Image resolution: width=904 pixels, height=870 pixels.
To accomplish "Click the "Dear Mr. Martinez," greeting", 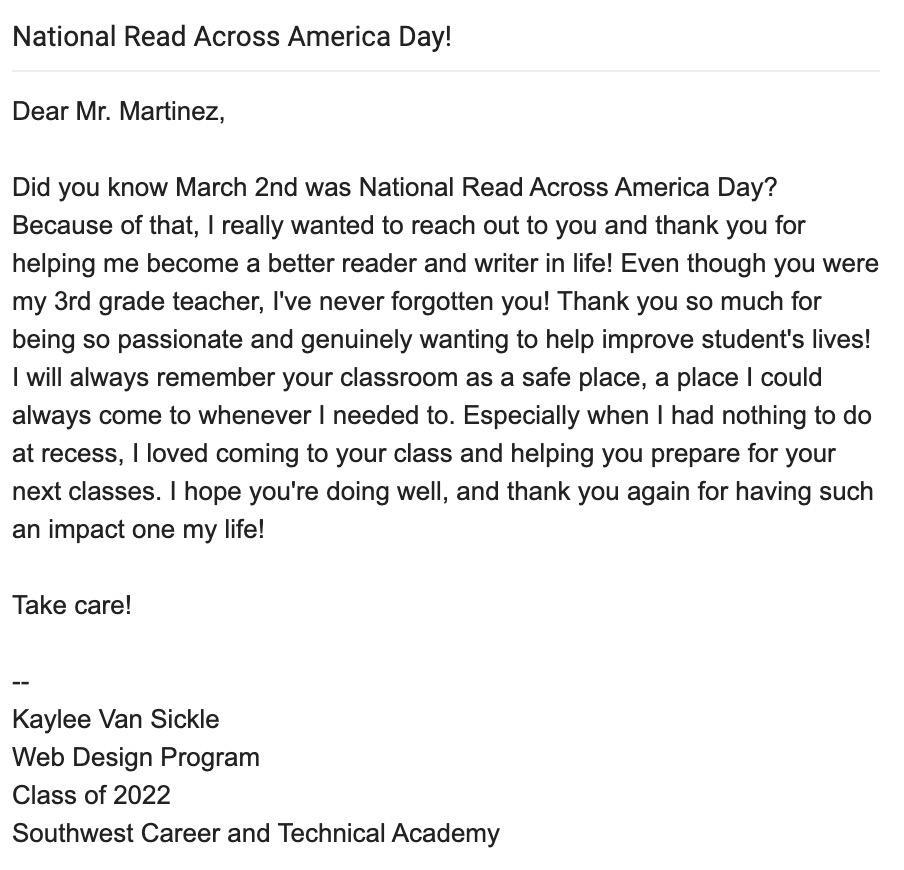I will point(118,111).
